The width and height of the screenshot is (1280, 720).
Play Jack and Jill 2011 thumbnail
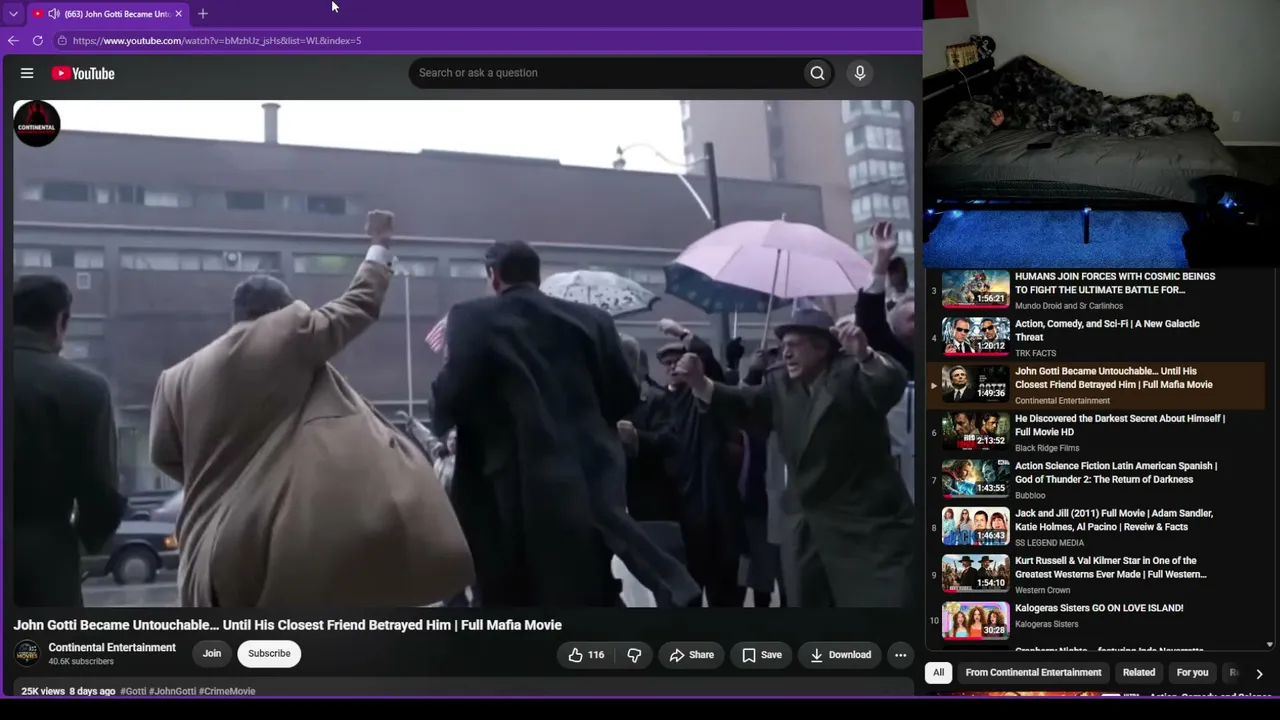coord(976,527)
